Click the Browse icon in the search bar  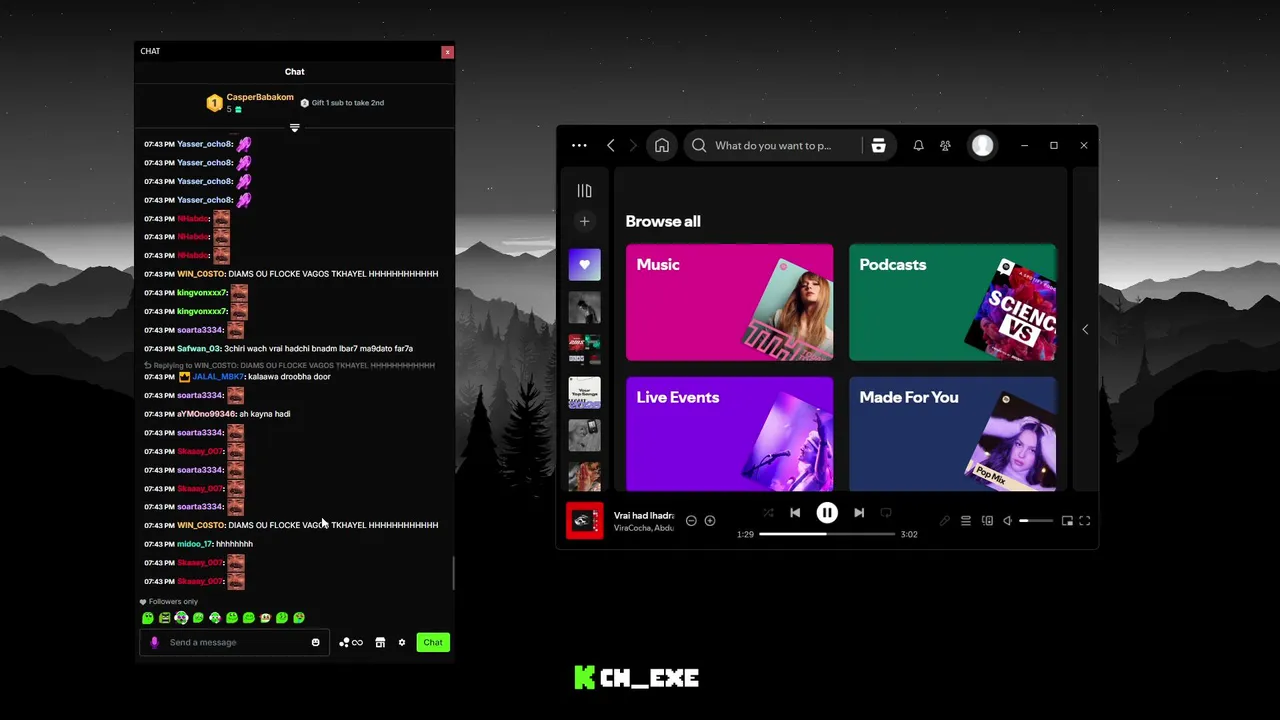click(x=878, y=145)
